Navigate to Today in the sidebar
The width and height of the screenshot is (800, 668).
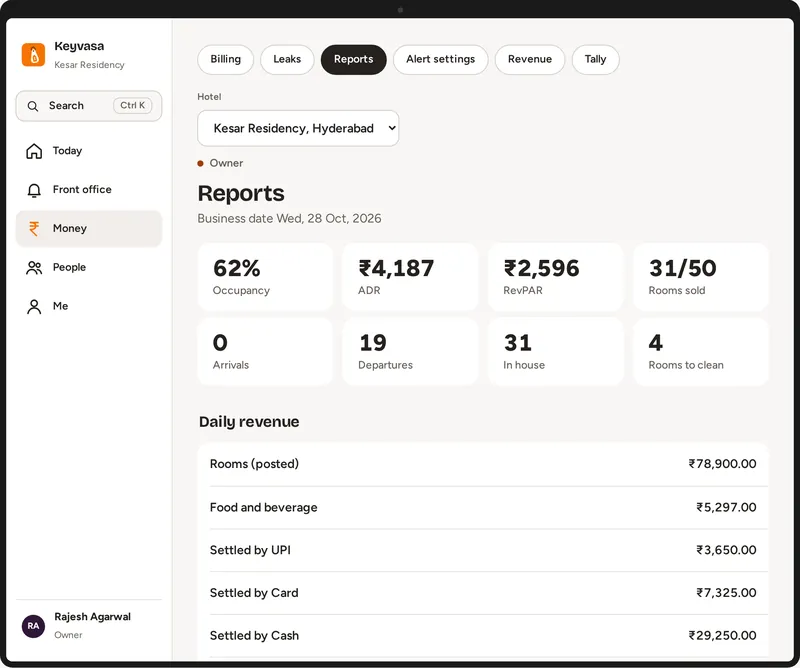pyautogui.click(x=89, y=151)
